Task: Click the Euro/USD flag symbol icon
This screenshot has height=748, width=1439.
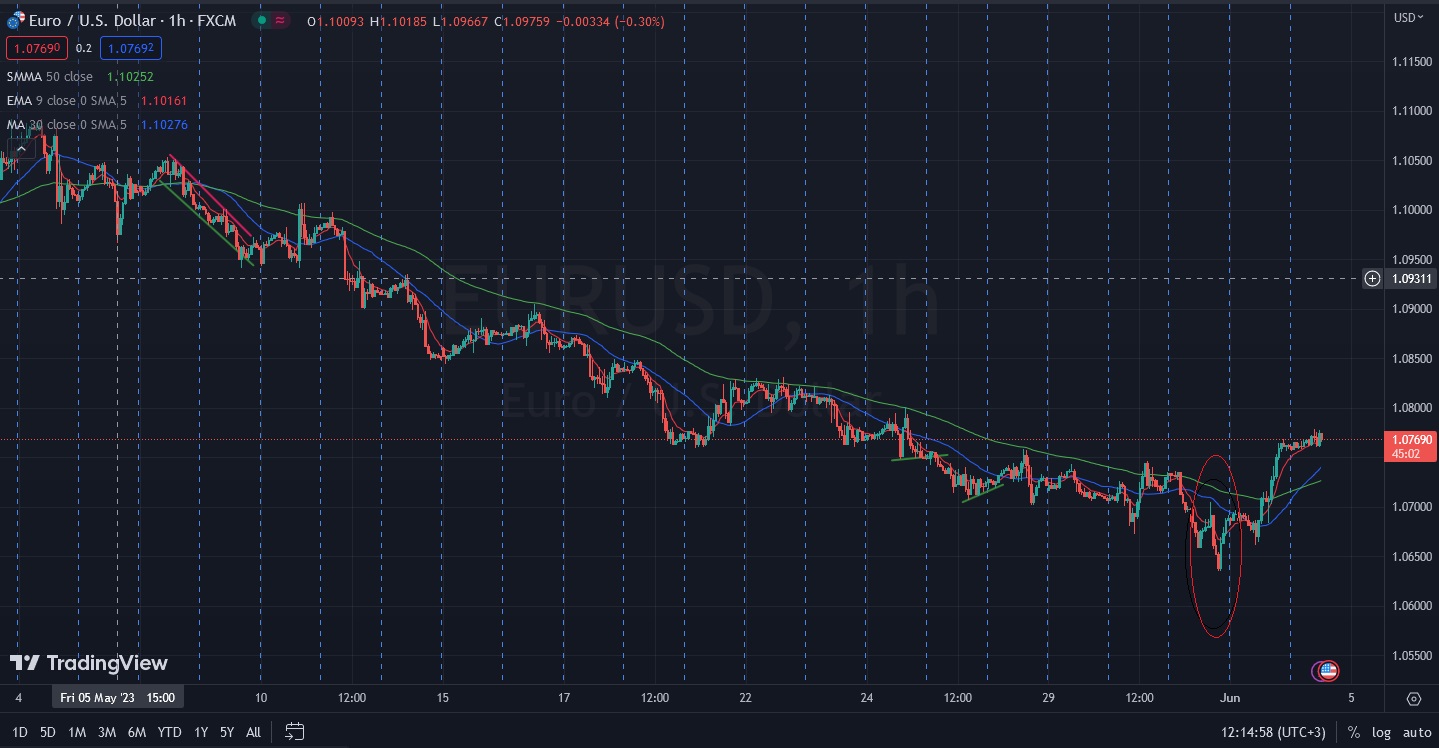Action: pyautogui.click(x=15, y=20)
